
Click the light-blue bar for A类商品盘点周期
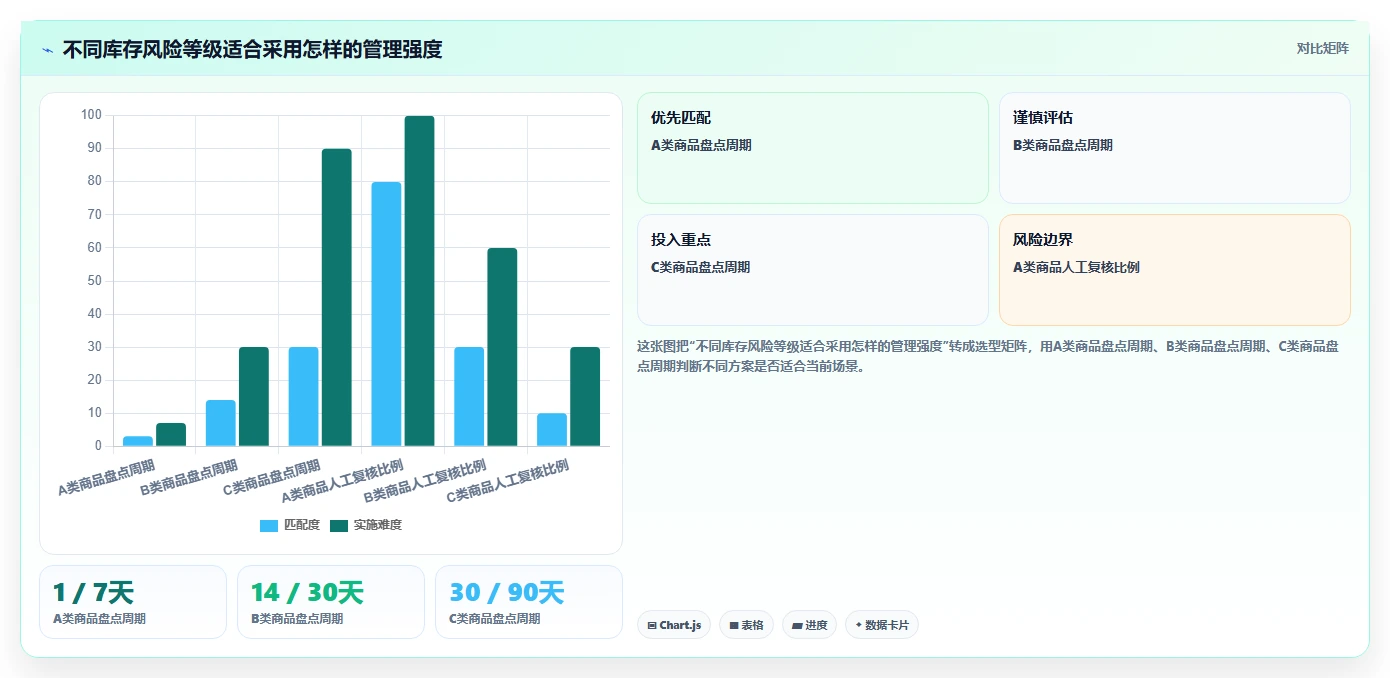(138, 441)
